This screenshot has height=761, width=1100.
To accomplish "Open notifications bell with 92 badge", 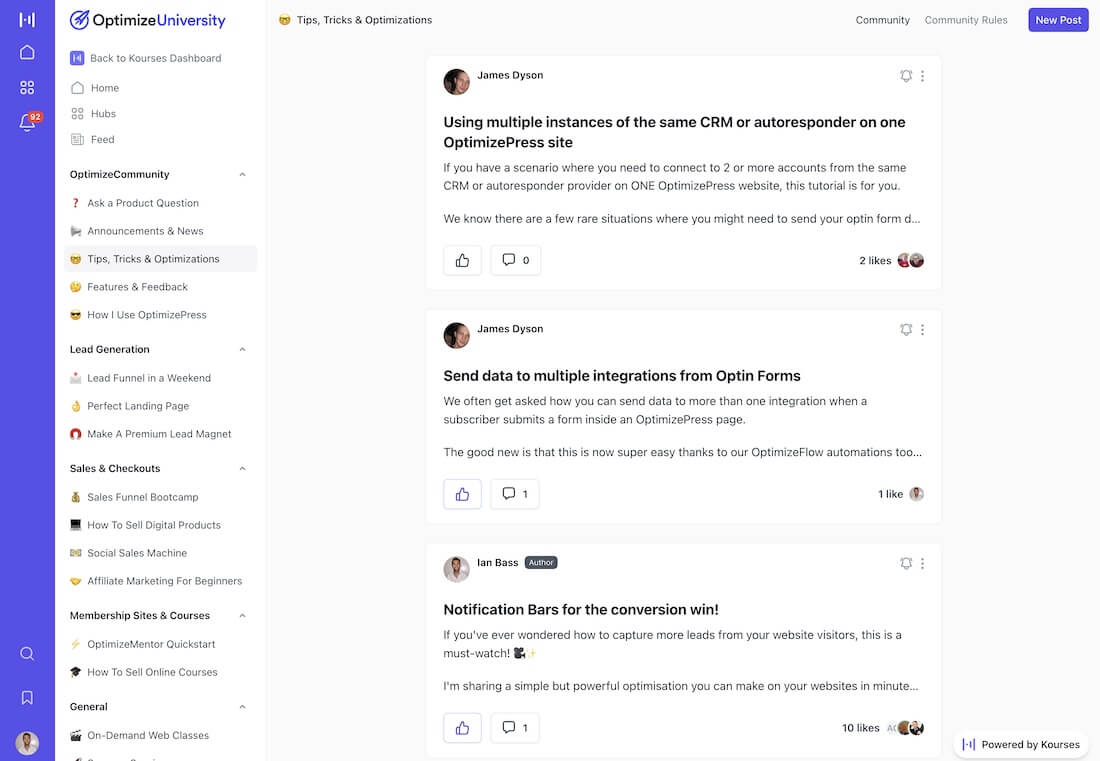I will point(29,121).
